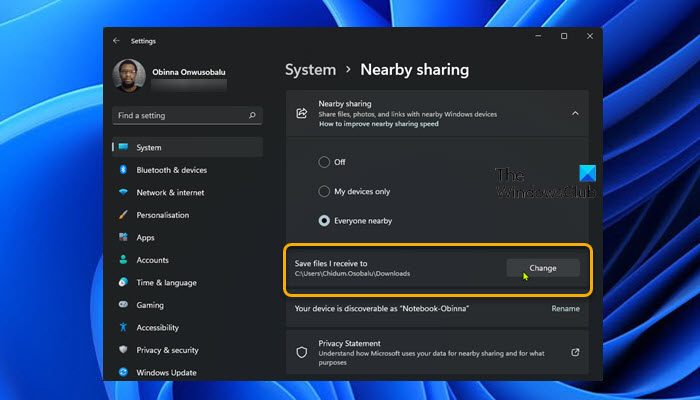Screen dimensions: 700x400
Task: Click the Privacy & security shield icon
Action: (x=123, y=350)
